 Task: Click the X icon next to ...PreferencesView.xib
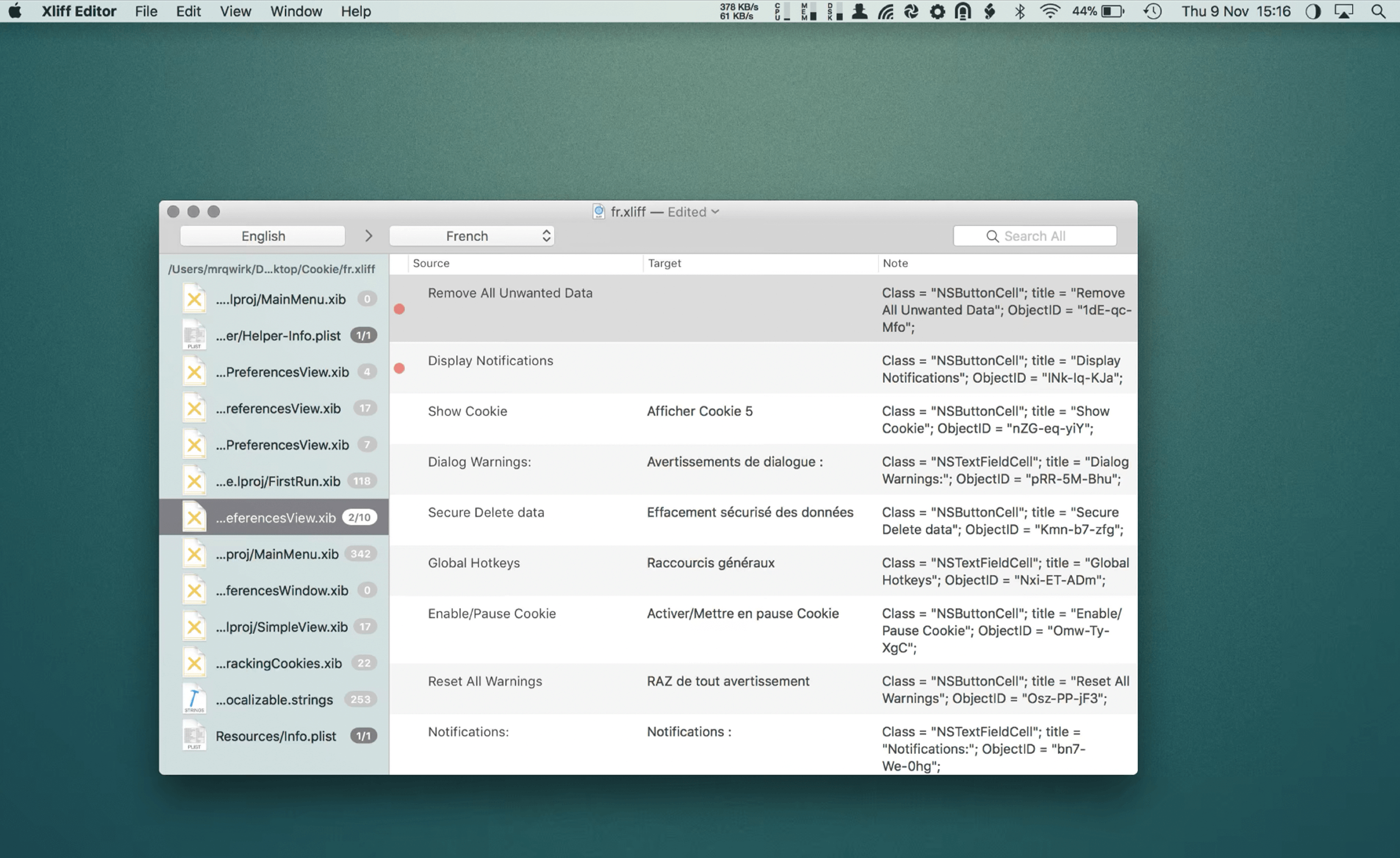tap(193, 371)
